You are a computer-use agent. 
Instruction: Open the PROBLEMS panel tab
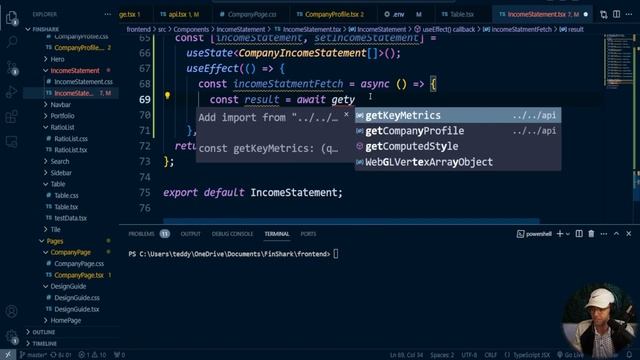(141, 234)
